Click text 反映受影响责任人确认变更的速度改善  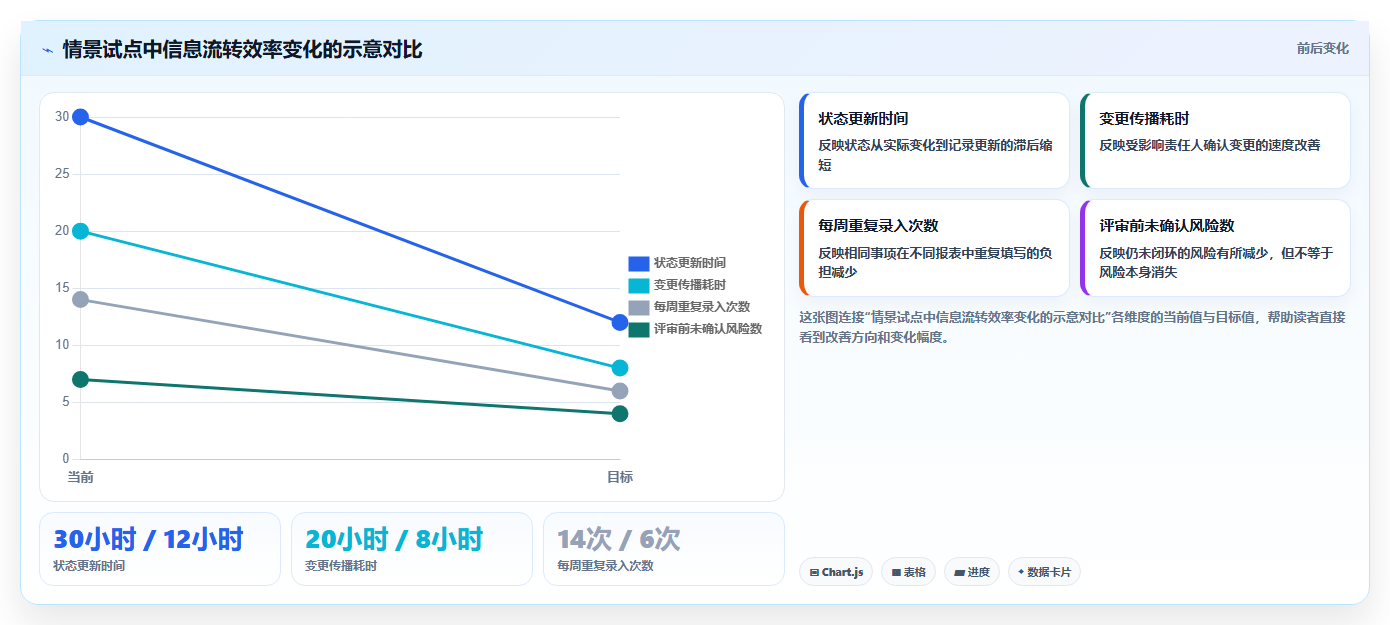pyautogui.click(x=1210, y=145)
